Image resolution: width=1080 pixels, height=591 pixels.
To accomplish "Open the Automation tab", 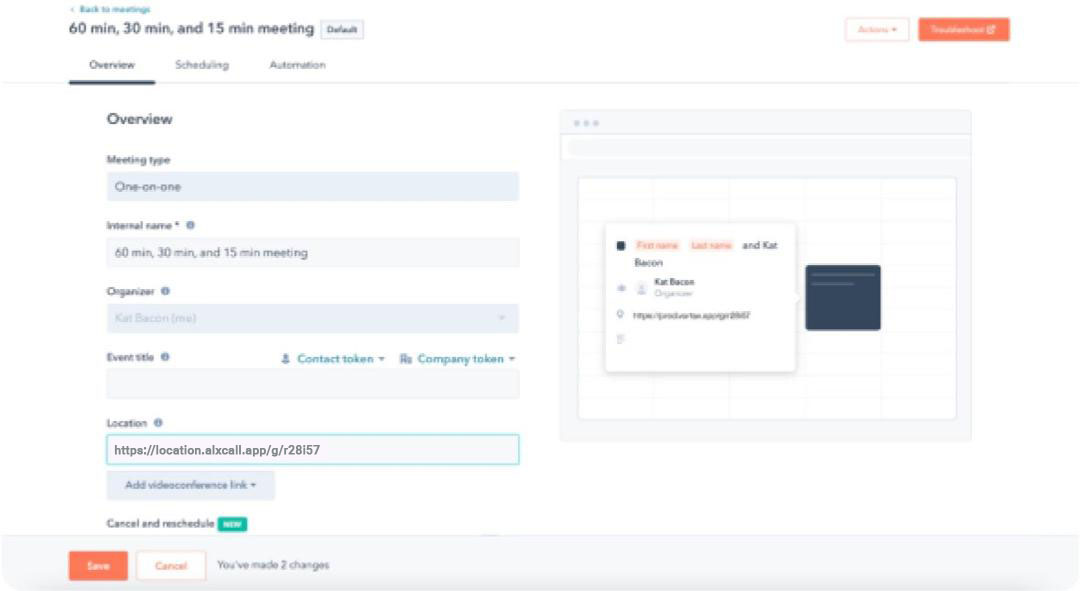I will click(297, 65).
